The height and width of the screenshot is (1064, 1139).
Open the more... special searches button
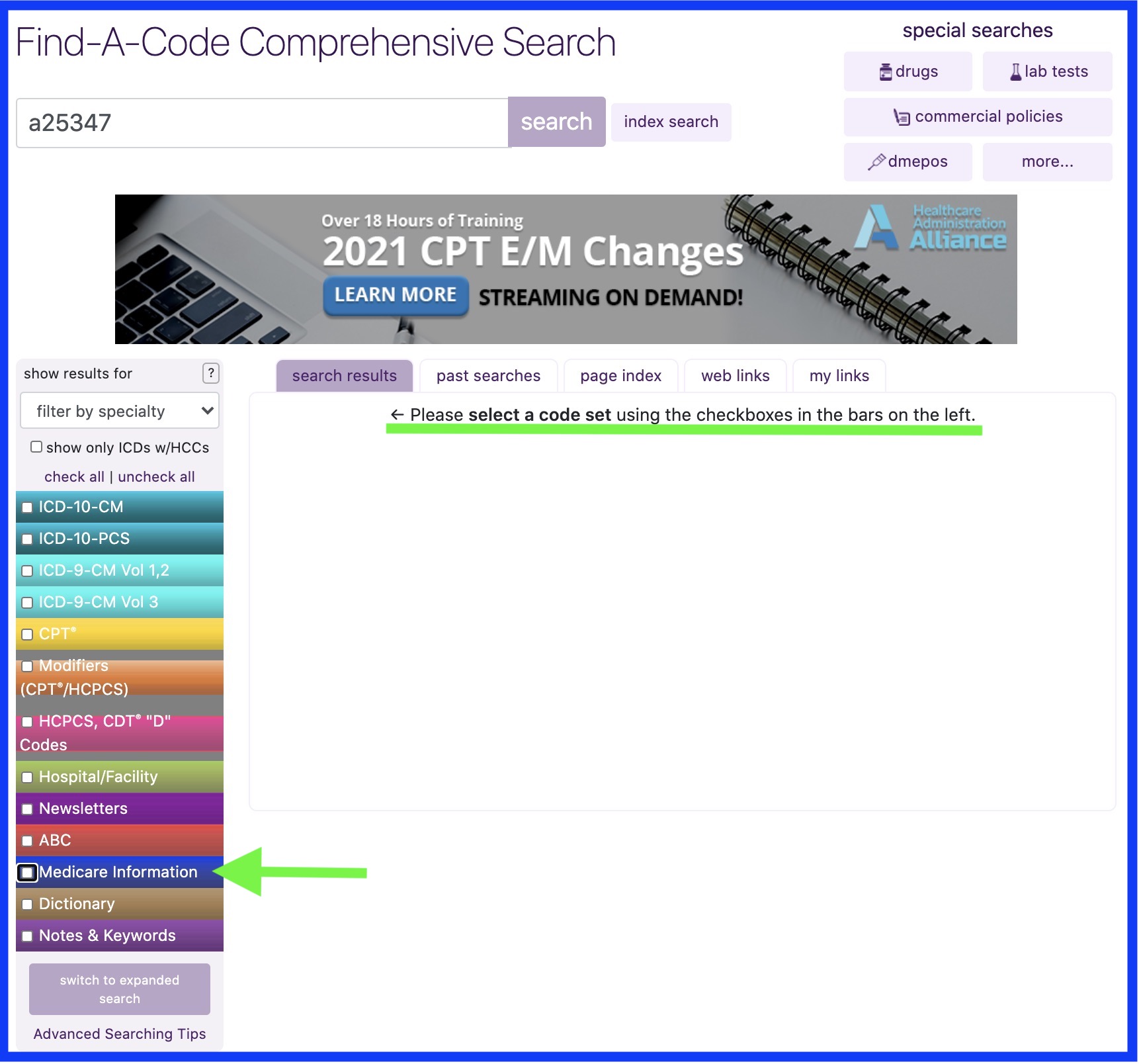click(x=1047, y=161)
